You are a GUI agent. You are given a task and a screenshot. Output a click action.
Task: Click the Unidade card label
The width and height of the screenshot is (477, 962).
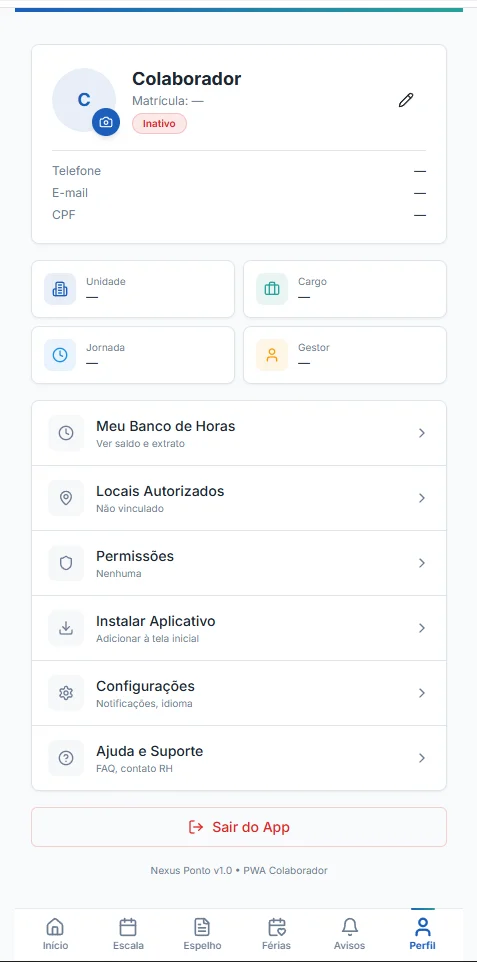pos(106,282)
